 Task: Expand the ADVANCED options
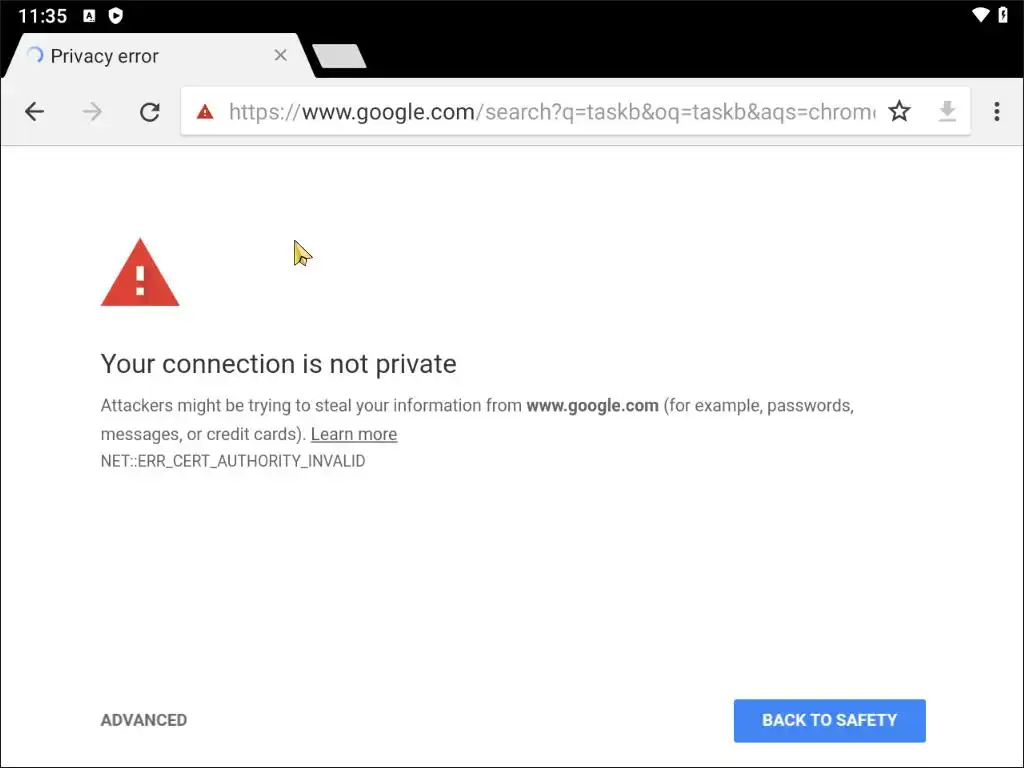(144, 720)
